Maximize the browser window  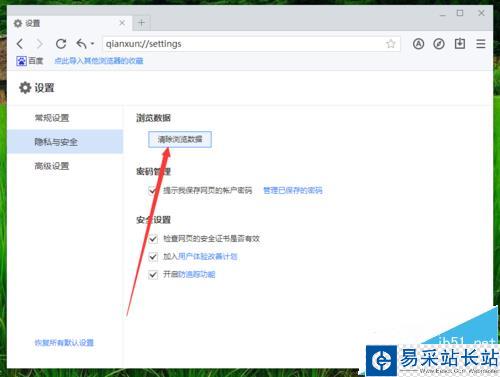(x=460, y=13)
